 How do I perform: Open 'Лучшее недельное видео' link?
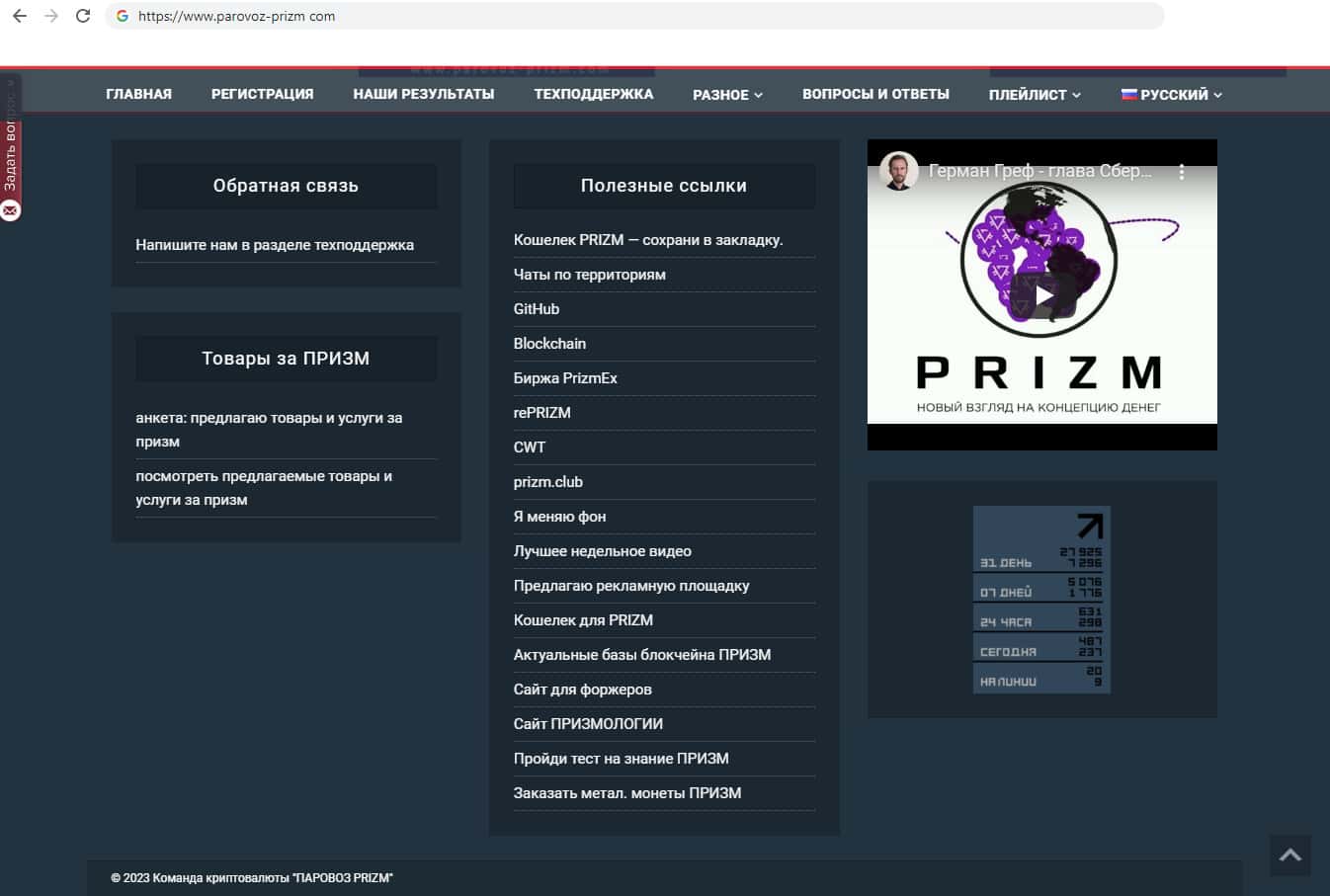click(x=603, y=551)
